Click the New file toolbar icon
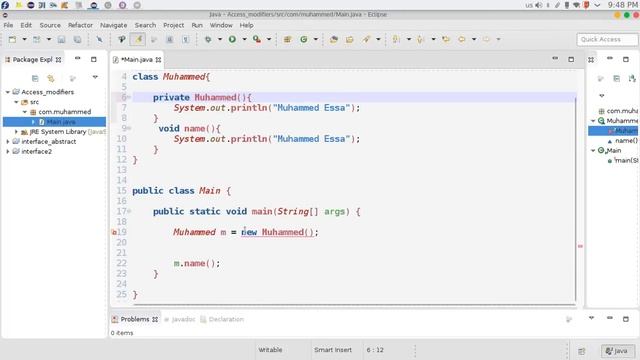 click(12, 39)
